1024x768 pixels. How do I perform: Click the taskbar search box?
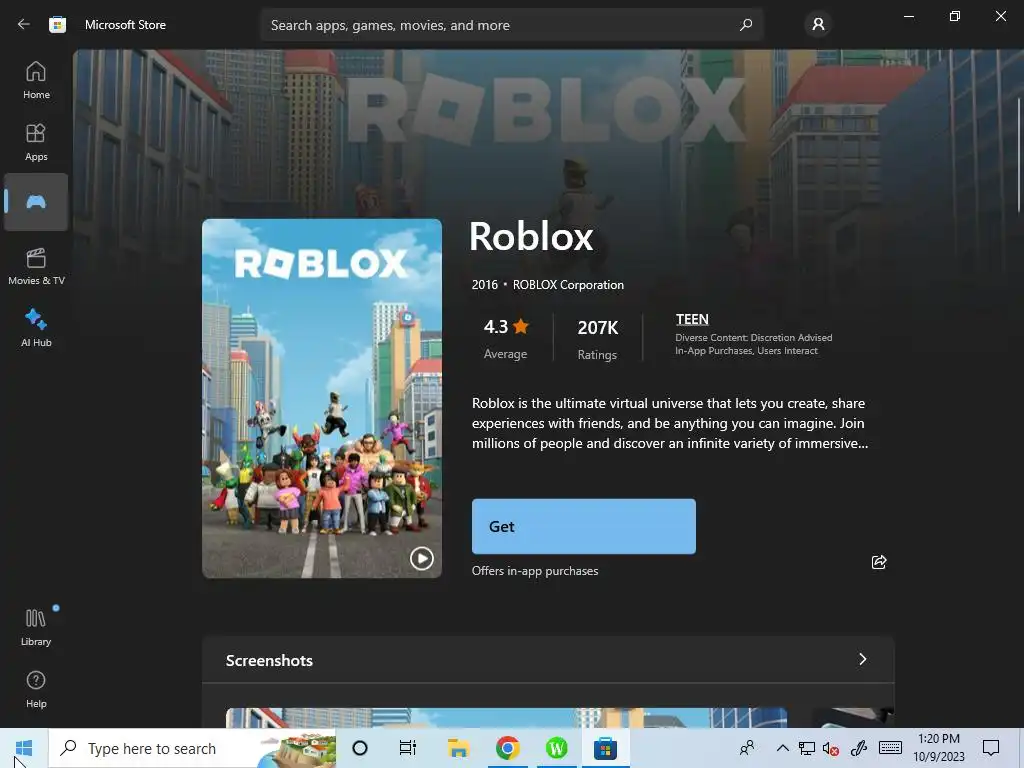tap(192, 748)
